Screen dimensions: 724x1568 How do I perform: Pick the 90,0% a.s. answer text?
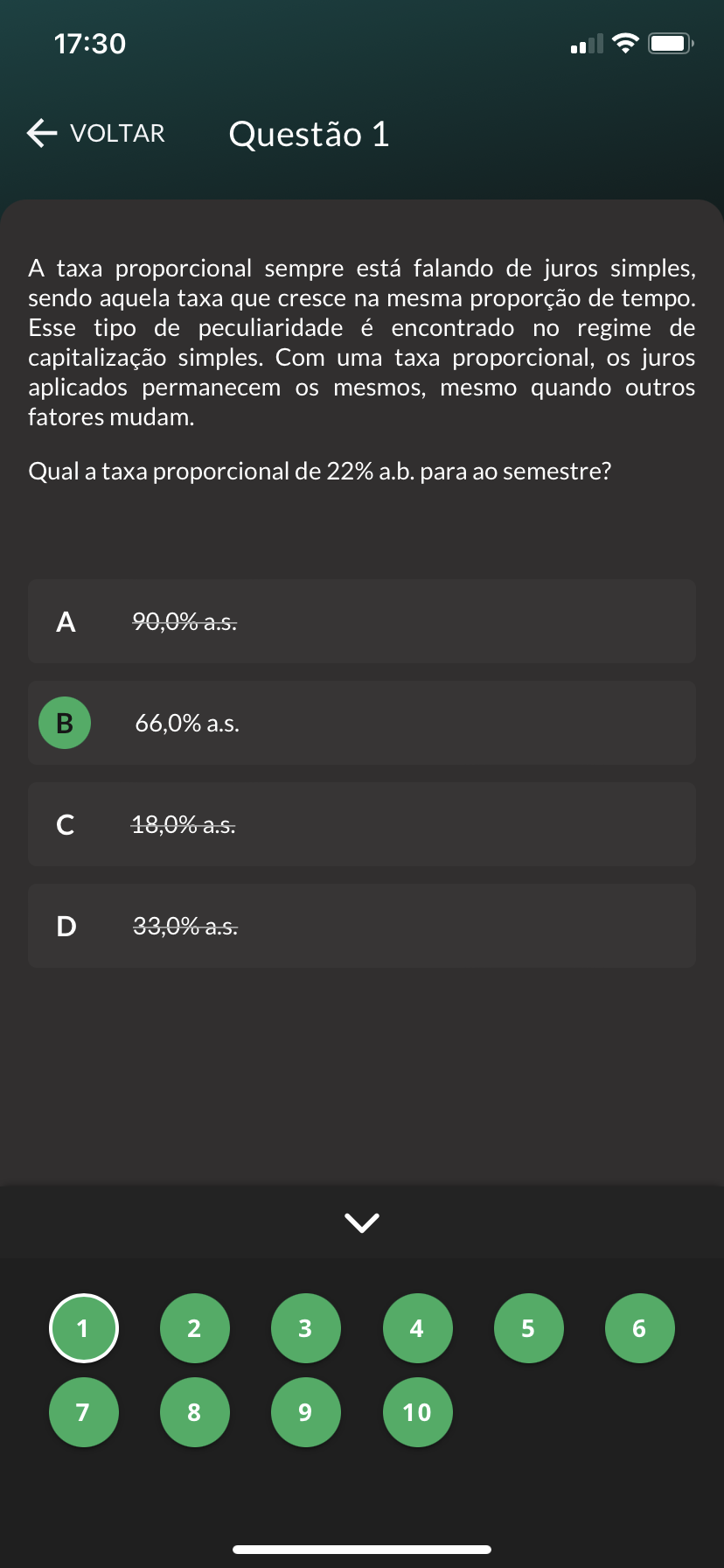pos(184,622)
